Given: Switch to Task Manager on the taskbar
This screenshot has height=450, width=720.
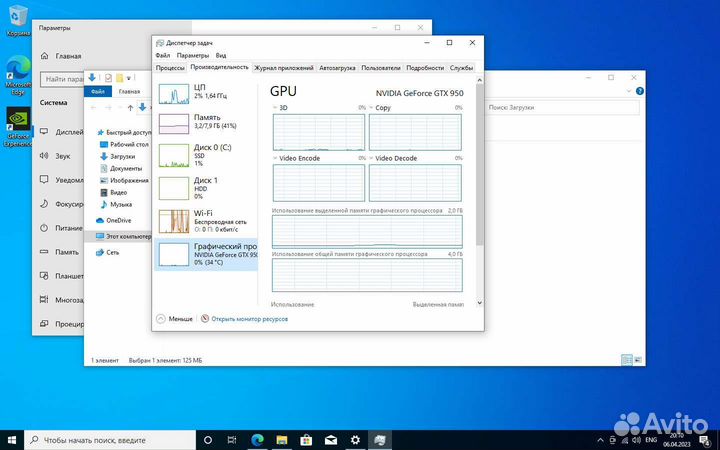Looking at the screenshot, I should pyautogui.click(x=380, y=440).
